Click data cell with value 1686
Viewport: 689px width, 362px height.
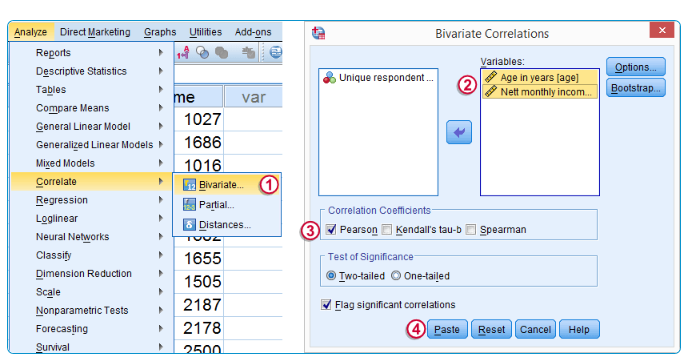click(199, 142)
